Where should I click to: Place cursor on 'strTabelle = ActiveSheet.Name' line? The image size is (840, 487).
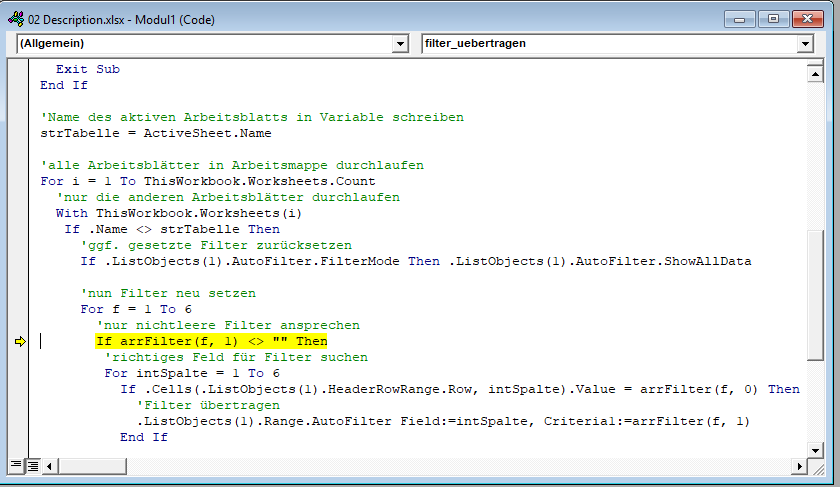(x=155, y=133)
